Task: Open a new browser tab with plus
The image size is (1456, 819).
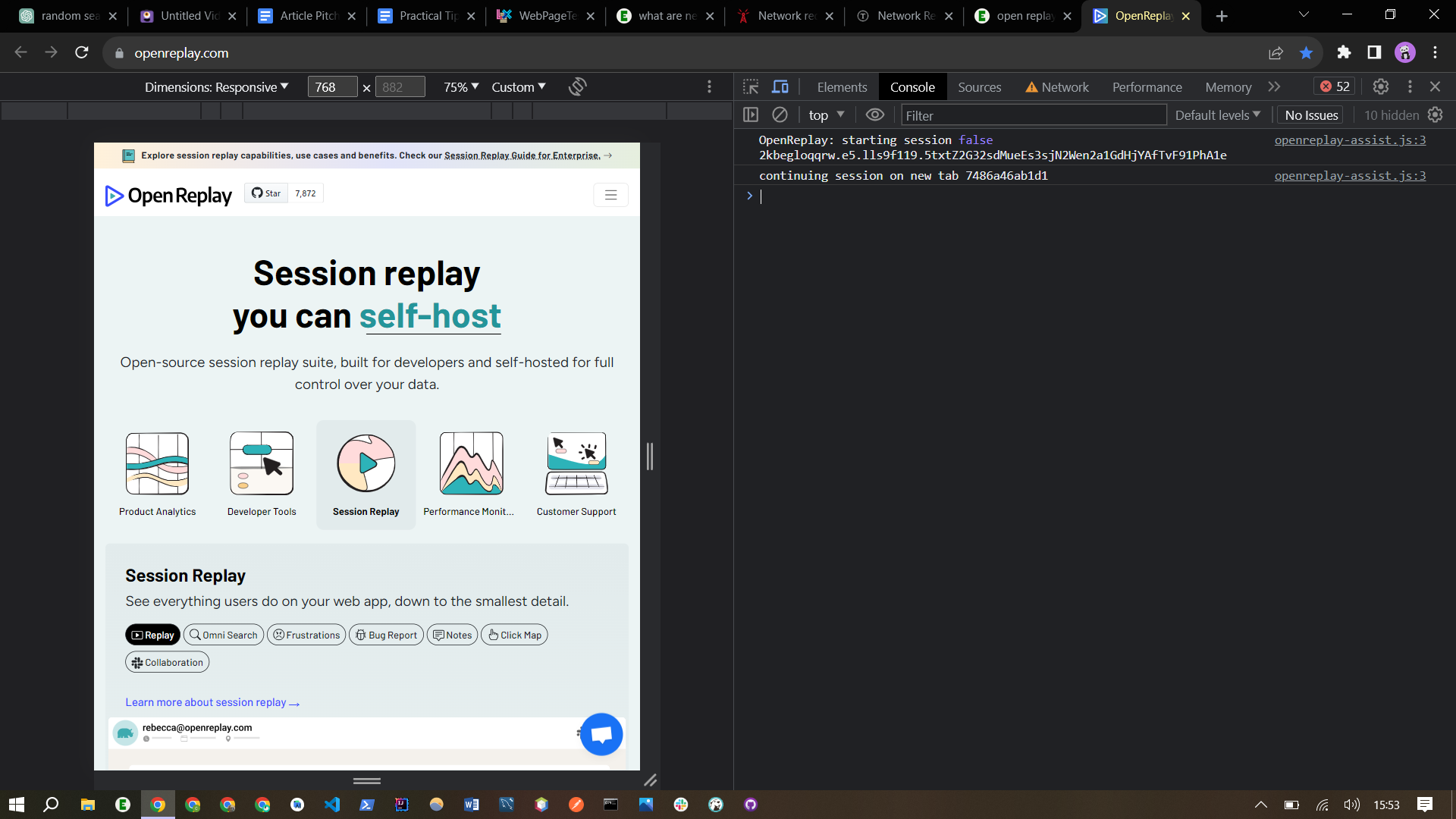Action: (1222, 16)
